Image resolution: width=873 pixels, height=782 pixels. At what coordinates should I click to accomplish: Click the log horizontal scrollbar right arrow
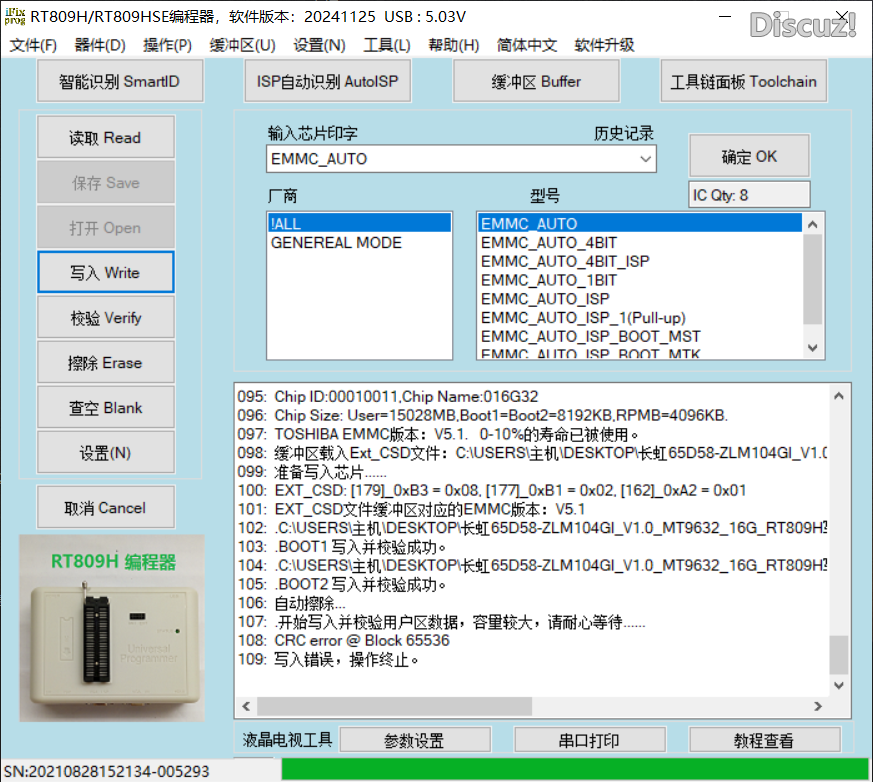coord(819,705)
